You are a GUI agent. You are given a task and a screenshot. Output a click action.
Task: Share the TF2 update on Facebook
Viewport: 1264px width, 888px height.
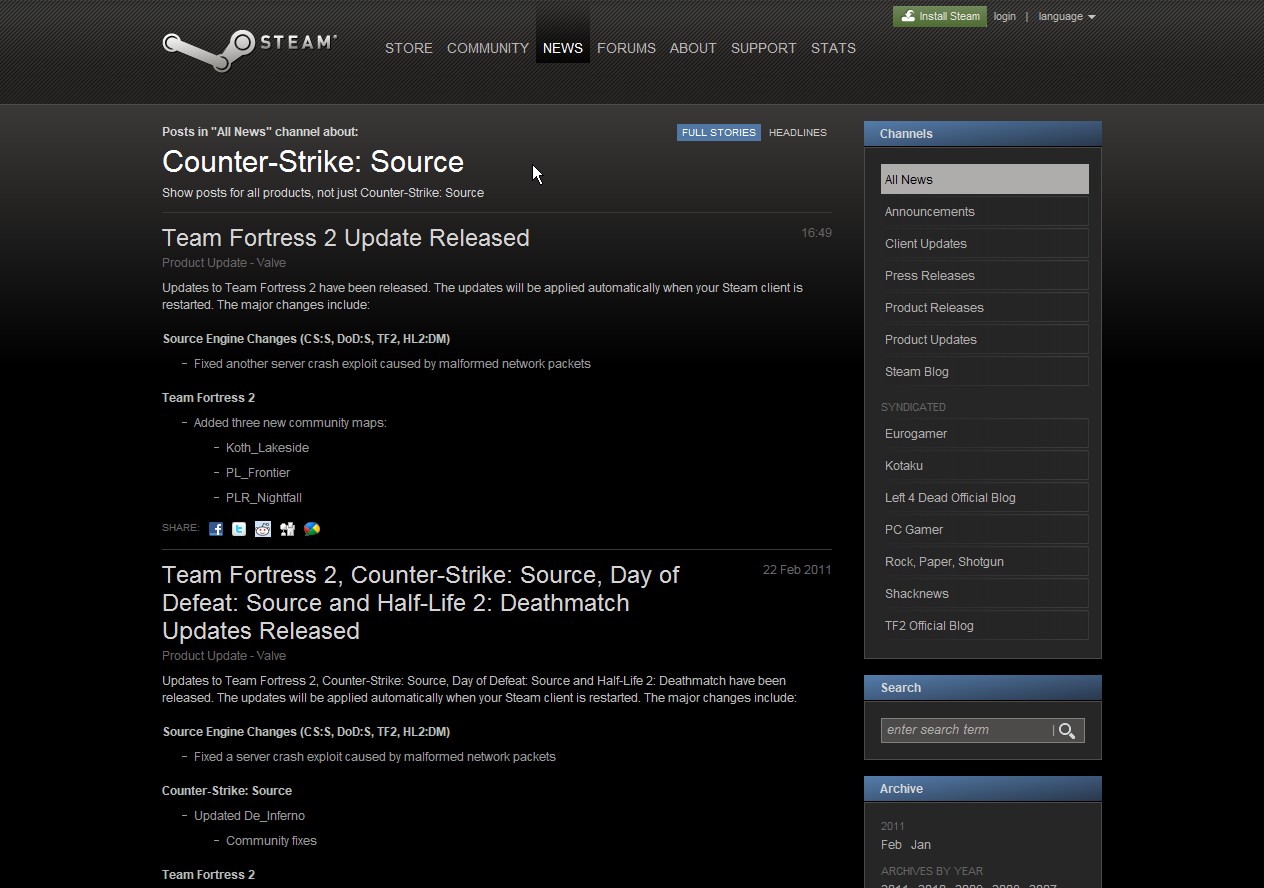tap(215, 529)
